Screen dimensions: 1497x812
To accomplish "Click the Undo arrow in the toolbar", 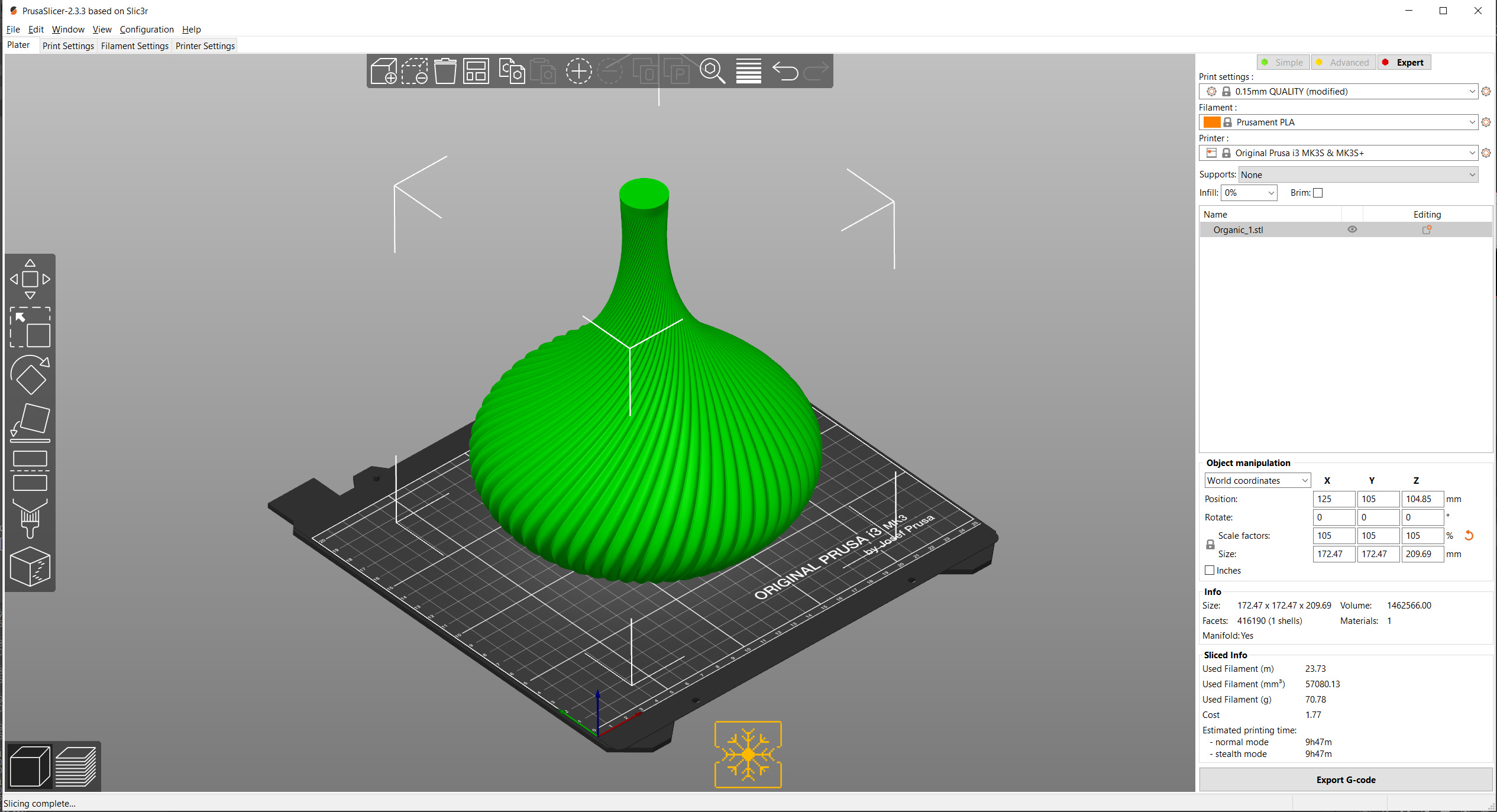I will click(x=785, y=71).
